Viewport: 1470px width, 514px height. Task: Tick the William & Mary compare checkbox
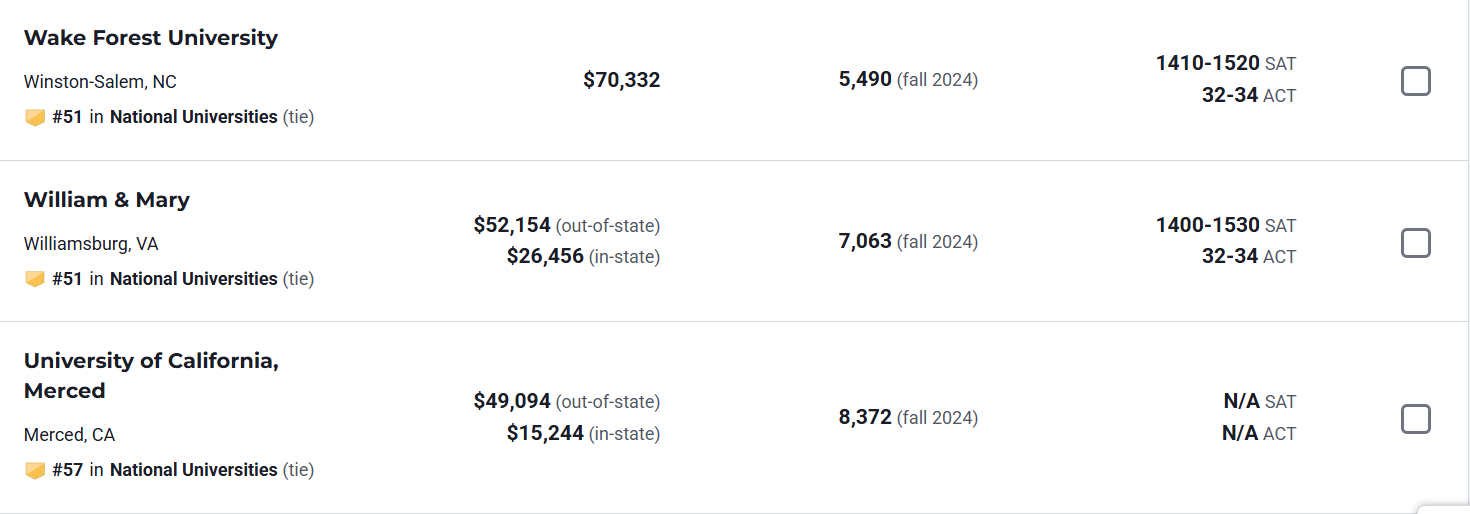1415,243
